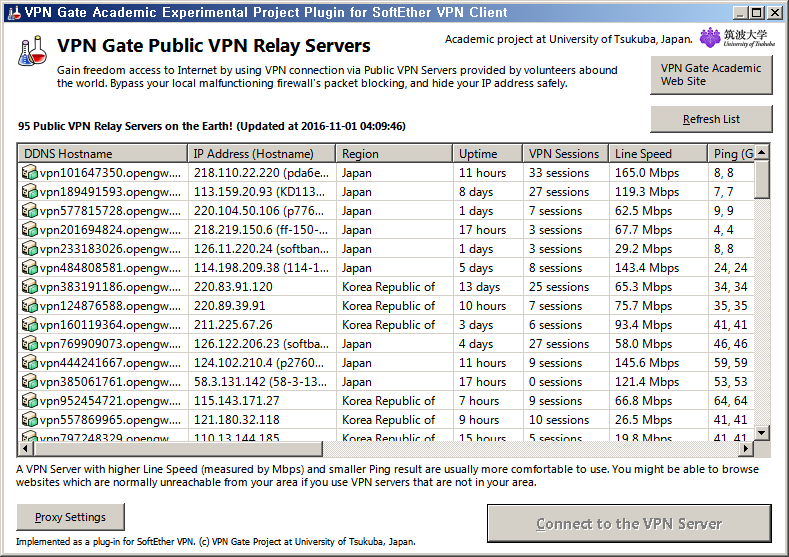Image resolution: width=789 pixels, height=557 pixels.
Task: Click horizontal scrollbar left arrow
Action: [26, 449]
